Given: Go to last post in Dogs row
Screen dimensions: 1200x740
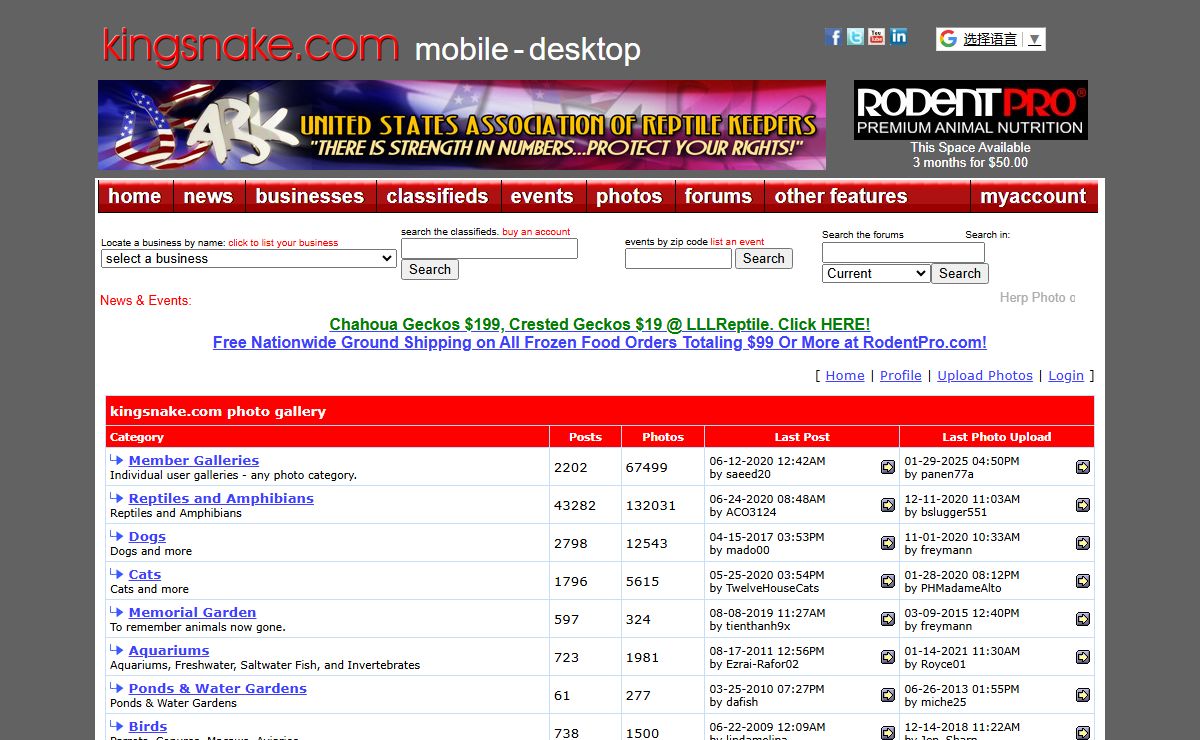Looking at the screenshot, I should 888,543.
